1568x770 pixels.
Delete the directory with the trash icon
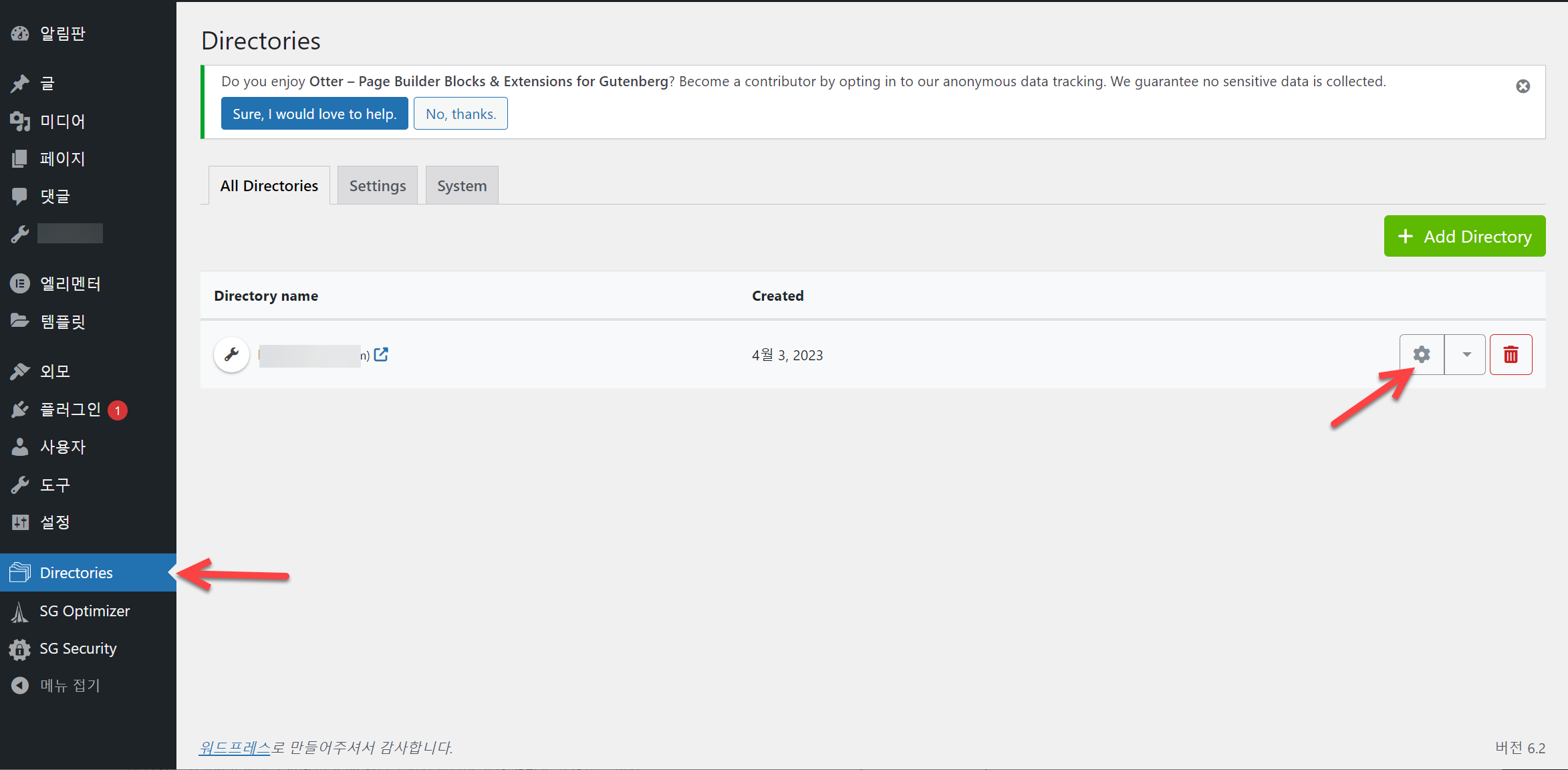point(1511,354)
